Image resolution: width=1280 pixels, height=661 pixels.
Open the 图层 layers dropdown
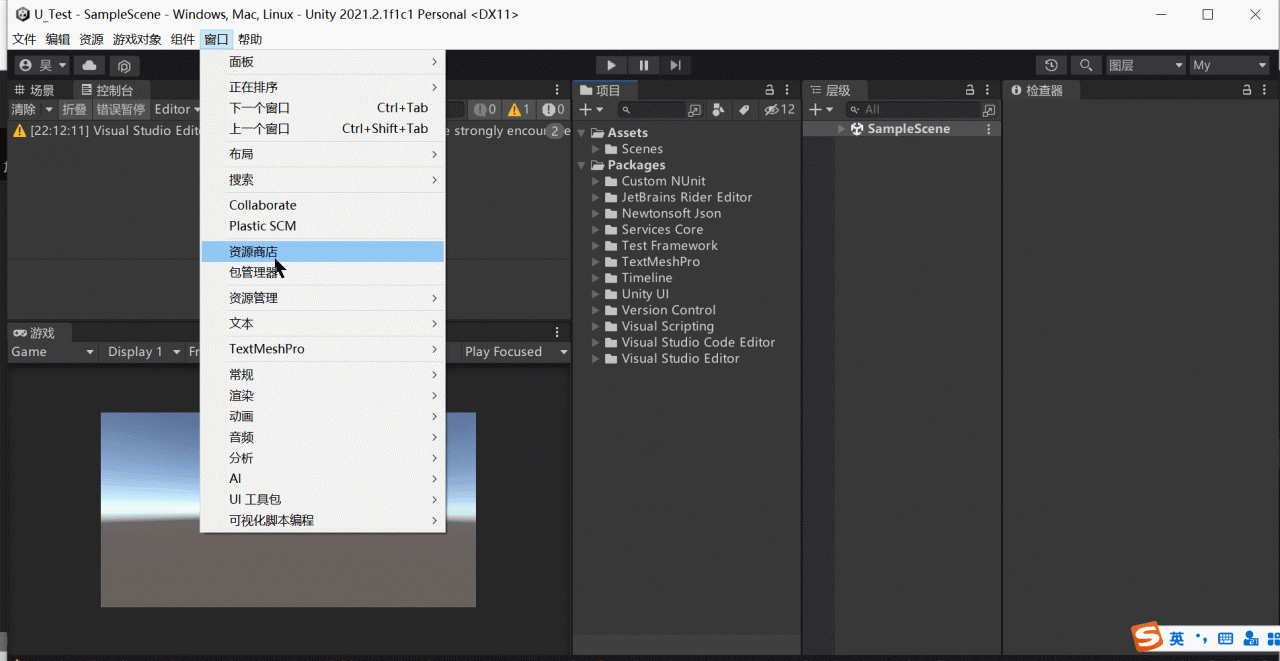[1144, 65]
